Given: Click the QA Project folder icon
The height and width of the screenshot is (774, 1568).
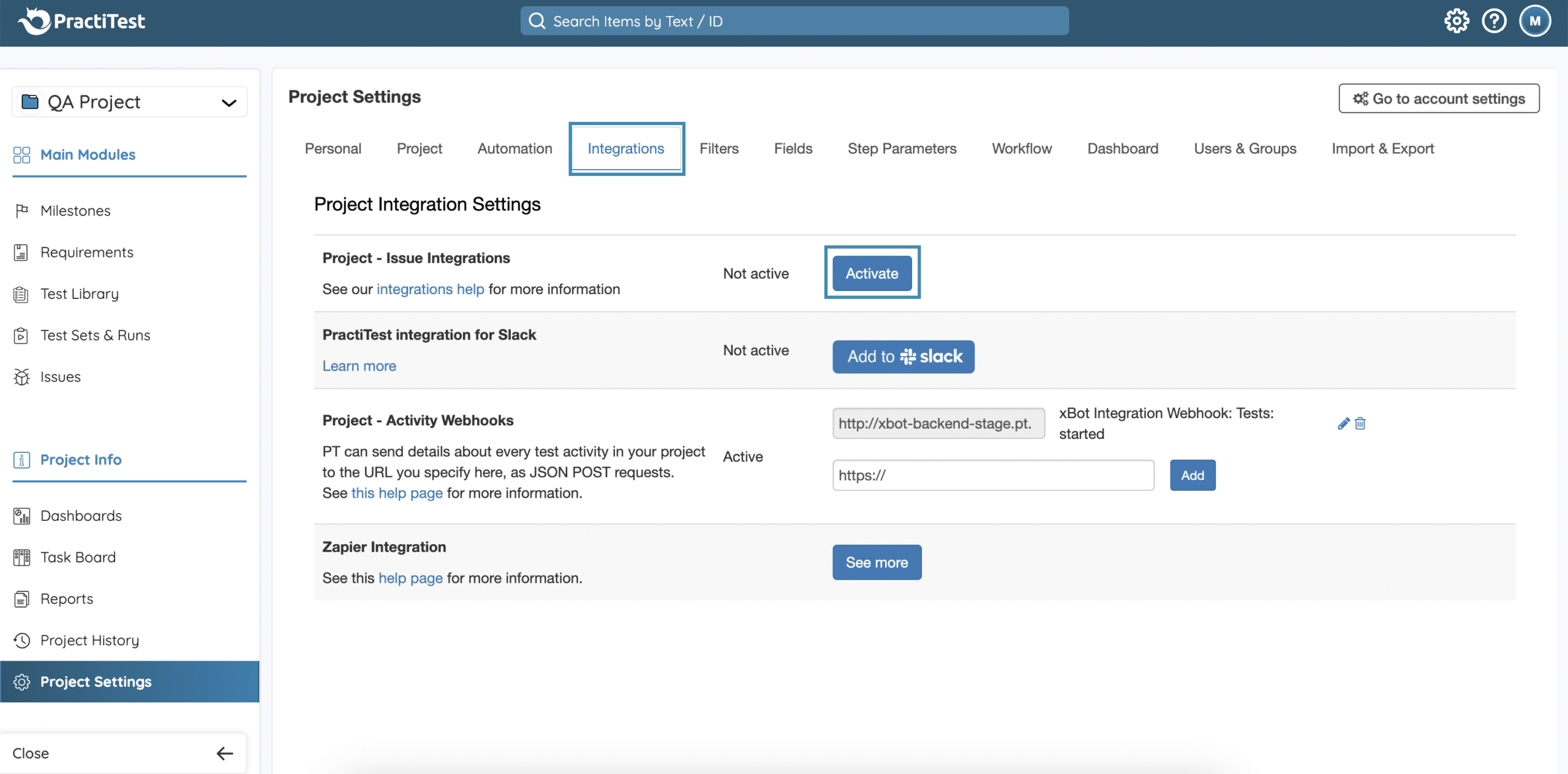Looking at the screenshot, I should pos(30,101).
